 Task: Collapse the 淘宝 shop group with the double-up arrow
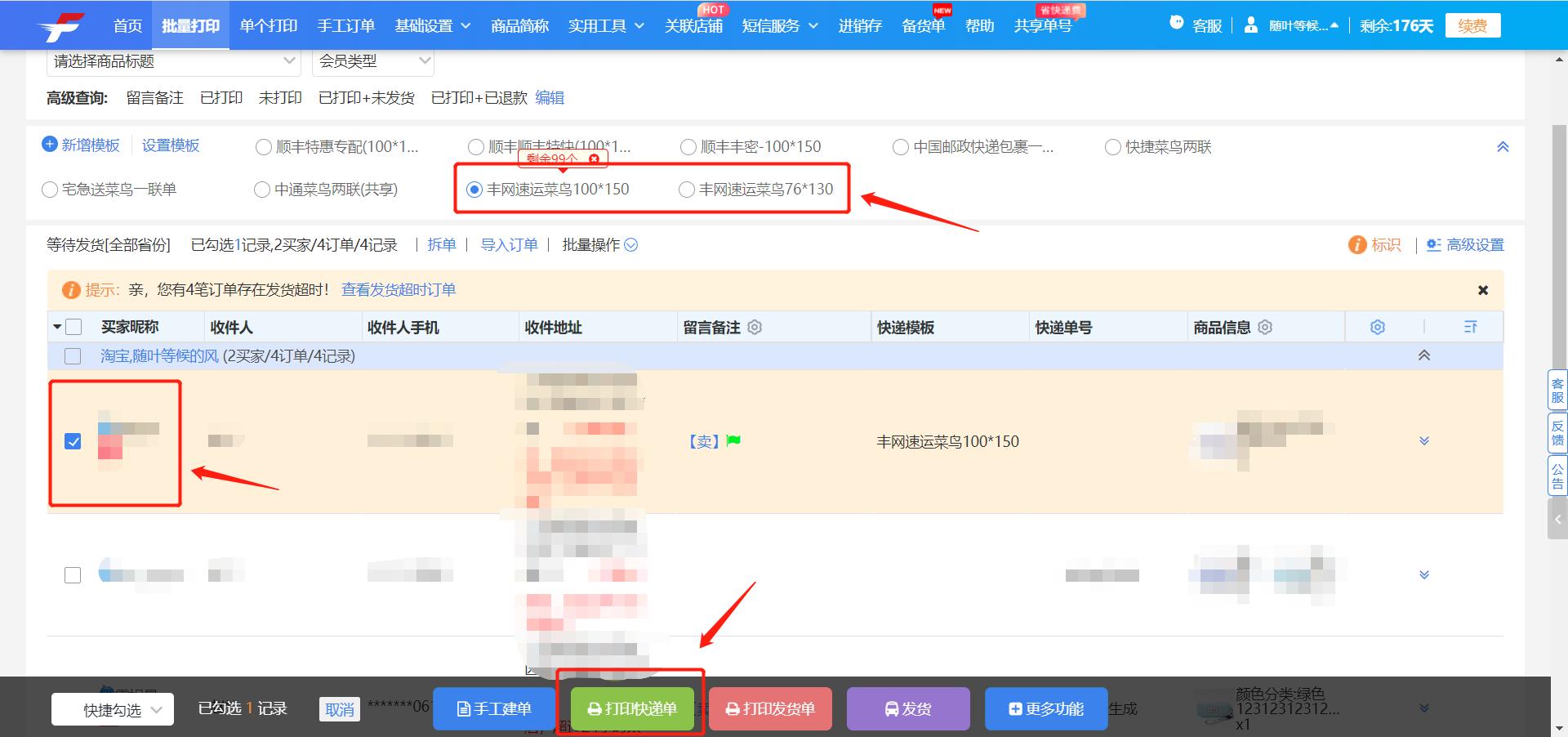click(1424, 355)
